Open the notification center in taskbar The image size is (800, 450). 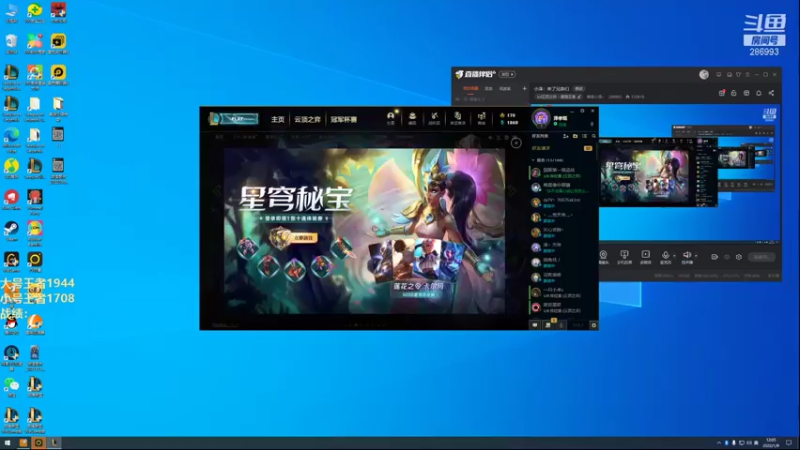pos(789,443)
